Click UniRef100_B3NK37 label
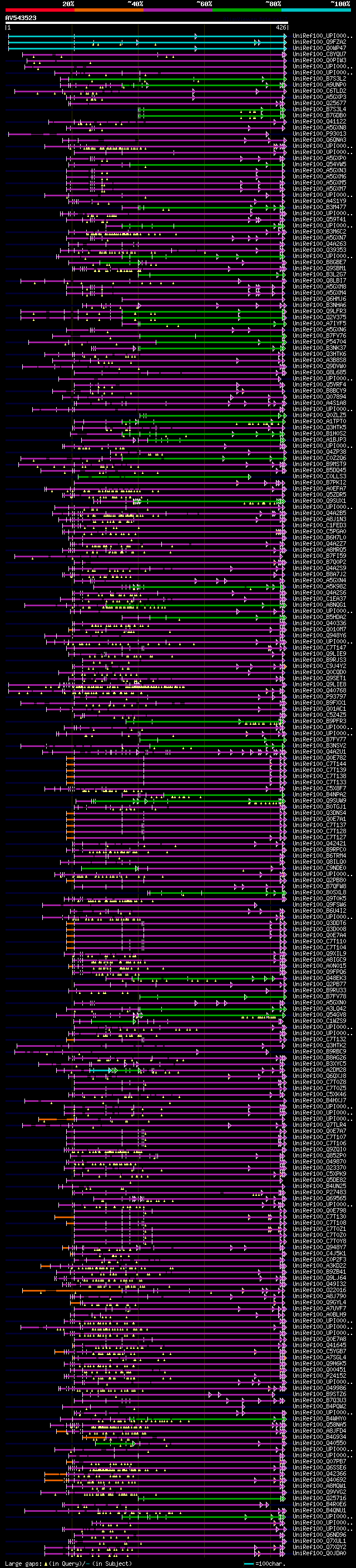 coord(319,348)
